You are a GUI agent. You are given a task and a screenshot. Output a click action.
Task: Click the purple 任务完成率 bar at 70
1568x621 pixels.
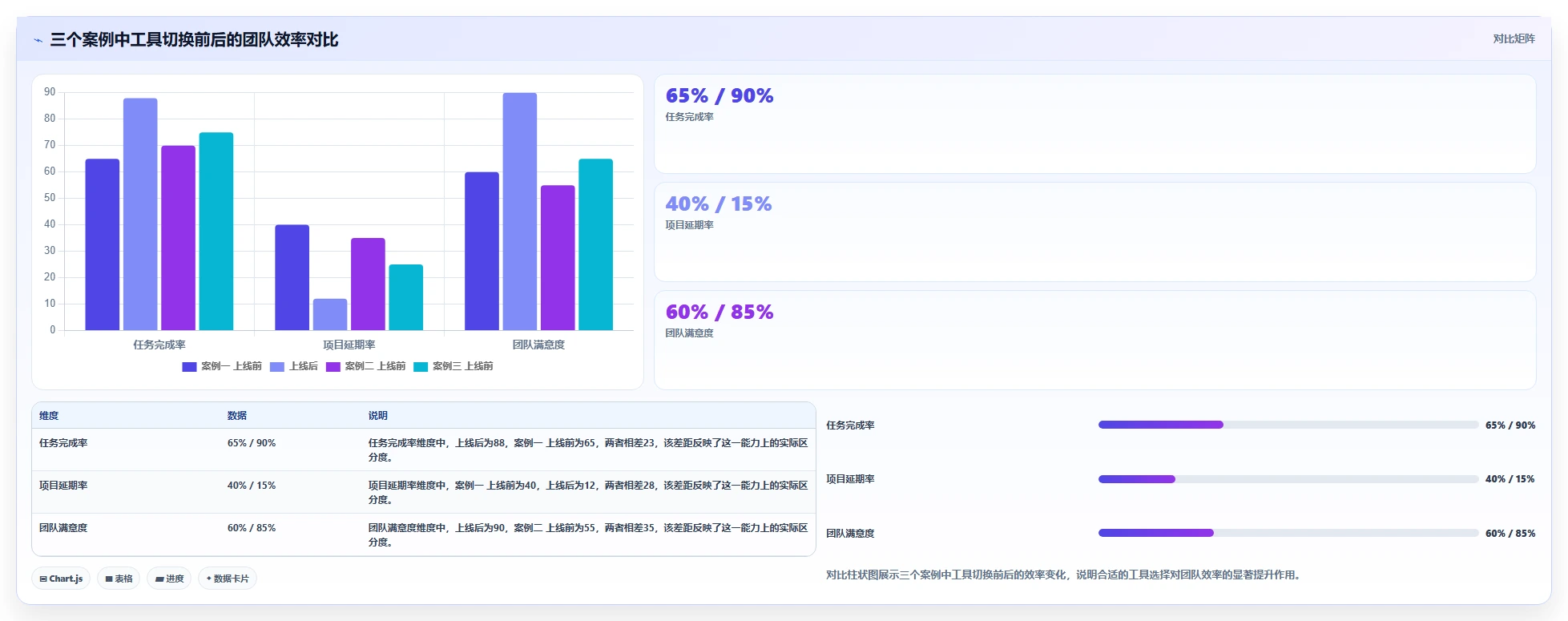(178, 238)
